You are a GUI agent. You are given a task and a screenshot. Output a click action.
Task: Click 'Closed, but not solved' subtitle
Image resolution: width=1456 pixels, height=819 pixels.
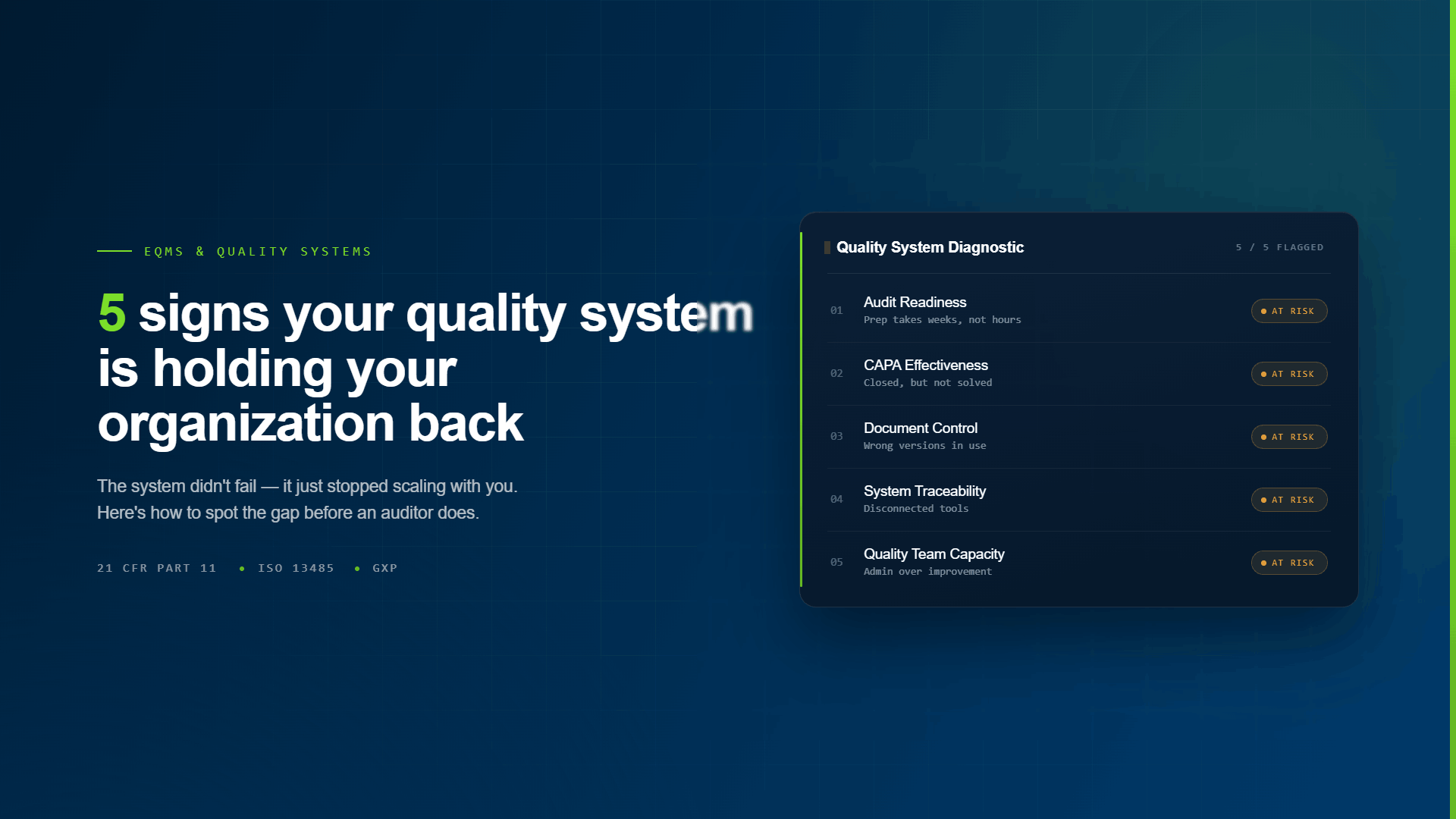pos(927,383)
